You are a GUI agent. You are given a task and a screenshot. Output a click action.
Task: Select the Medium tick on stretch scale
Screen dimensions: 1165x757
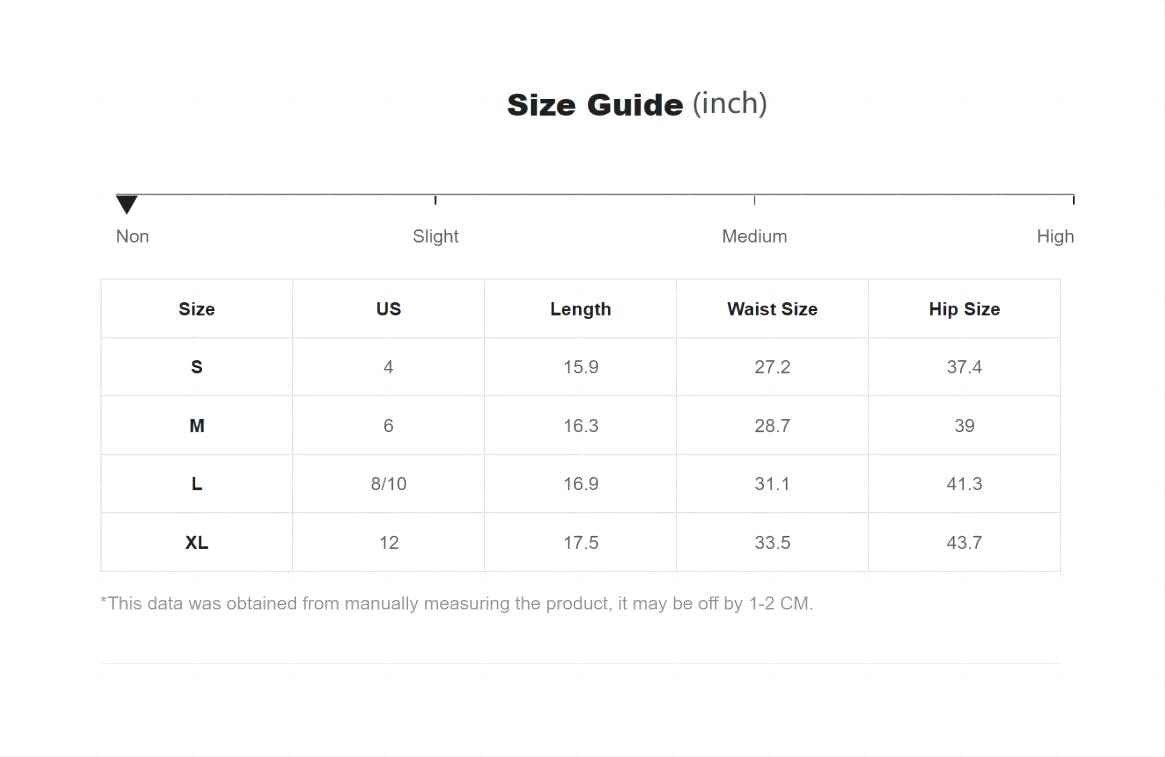754,200
